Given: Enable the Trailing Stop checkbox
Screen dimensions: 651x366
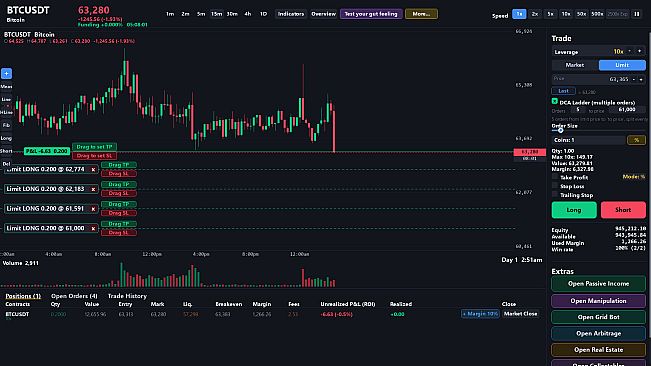Looking at the screenshot, I should [x=555, y=195].
